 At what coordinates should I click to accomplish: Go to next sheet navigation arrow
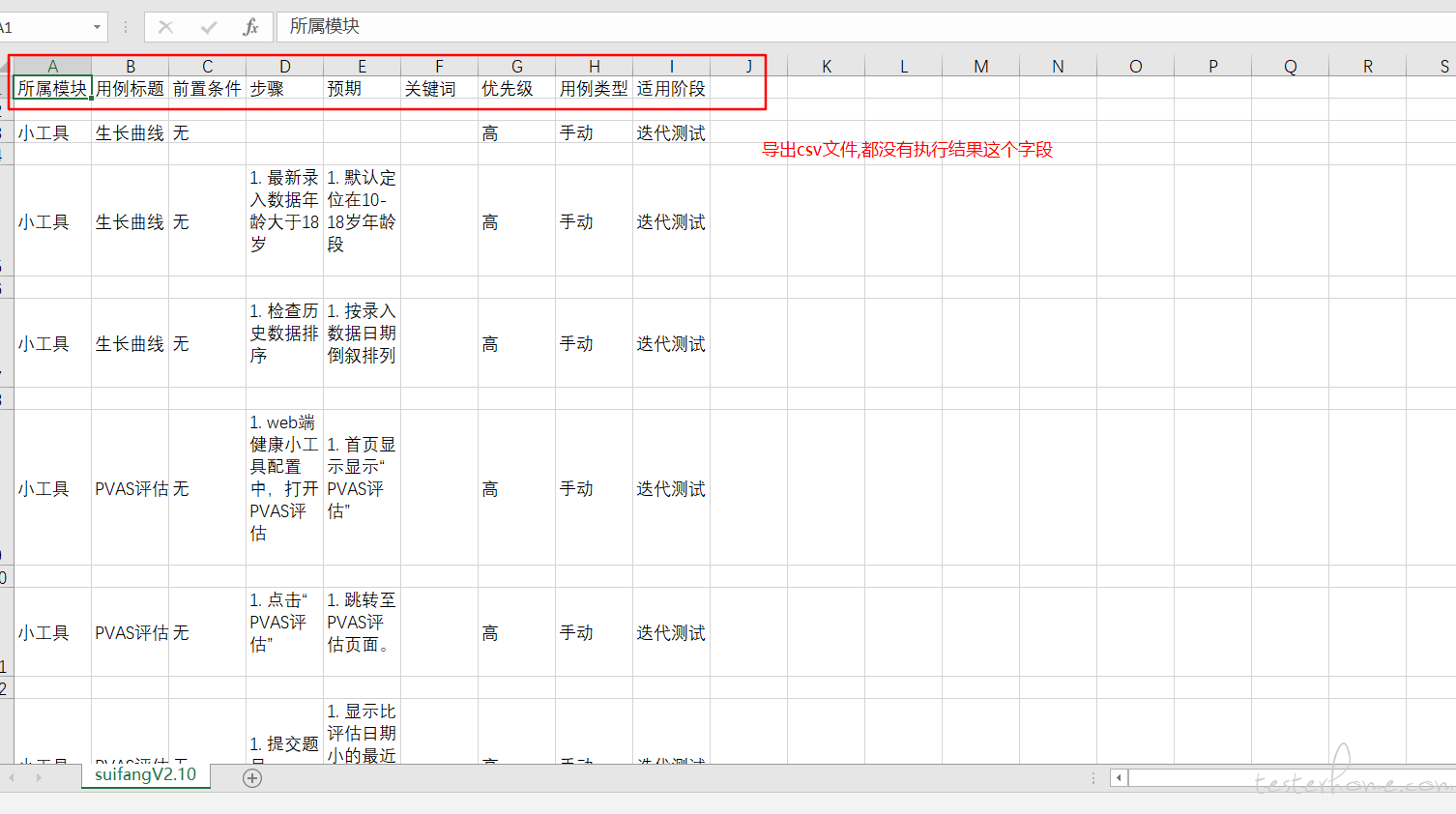point(39,777)
